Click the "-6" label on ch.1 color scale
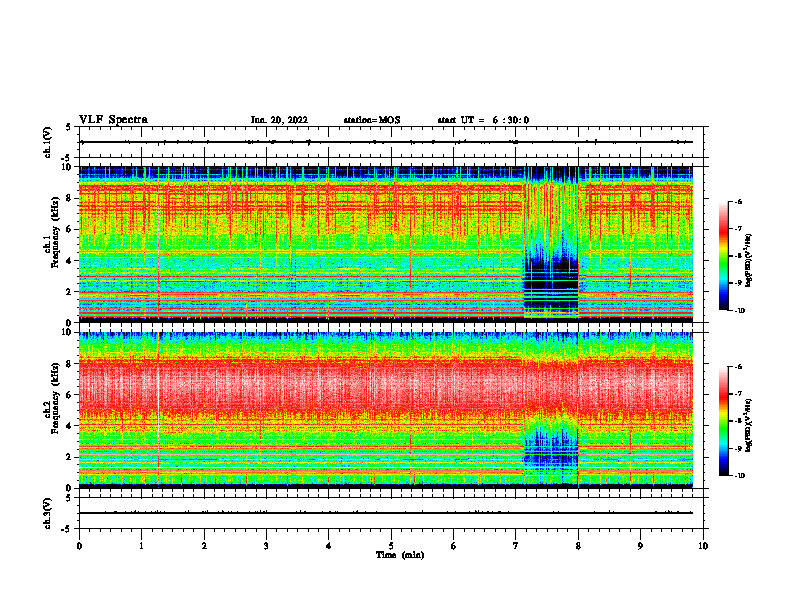This screenshot has width=792, height=612. click(738, 201)
